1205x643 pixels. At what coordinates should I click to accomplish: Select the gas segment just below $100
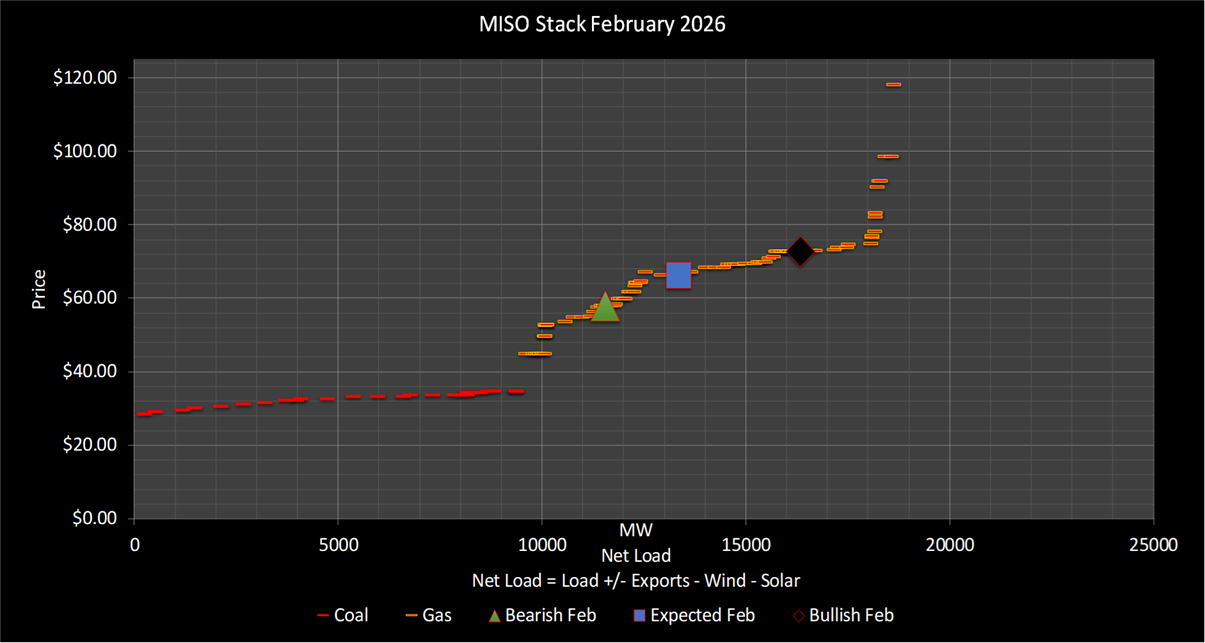888,156
